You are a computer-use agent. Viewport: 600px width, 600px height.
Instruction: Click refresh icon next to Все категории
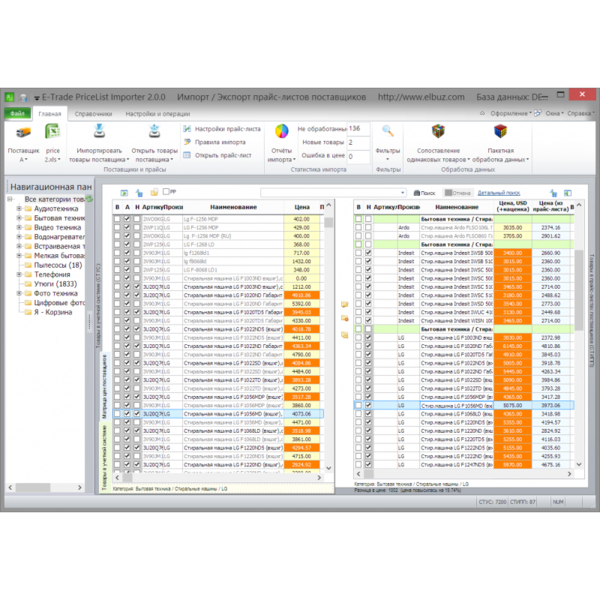tap(89, 199)
